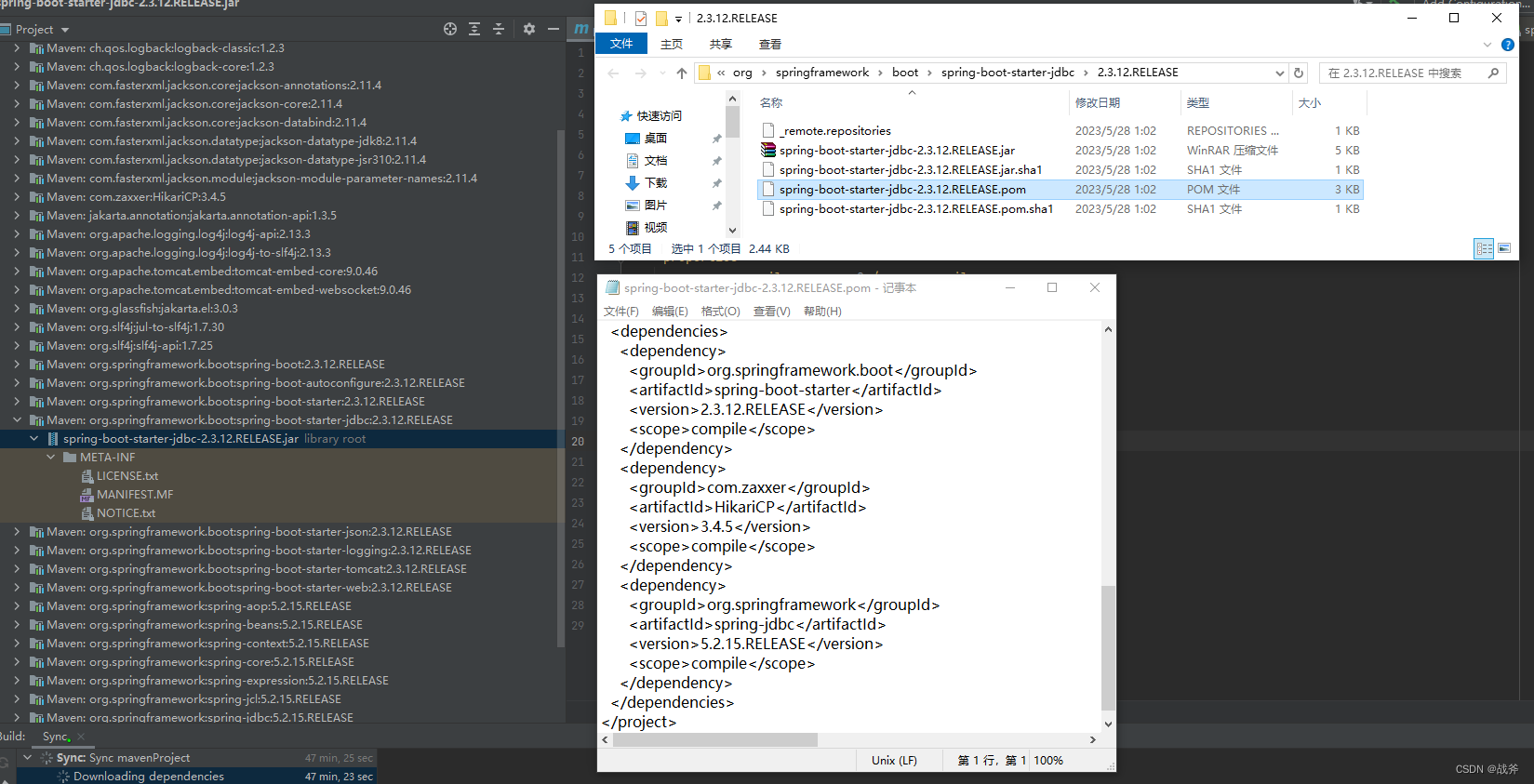Select 快速访问 in Explorer sidebar

[x=659, y=116]
